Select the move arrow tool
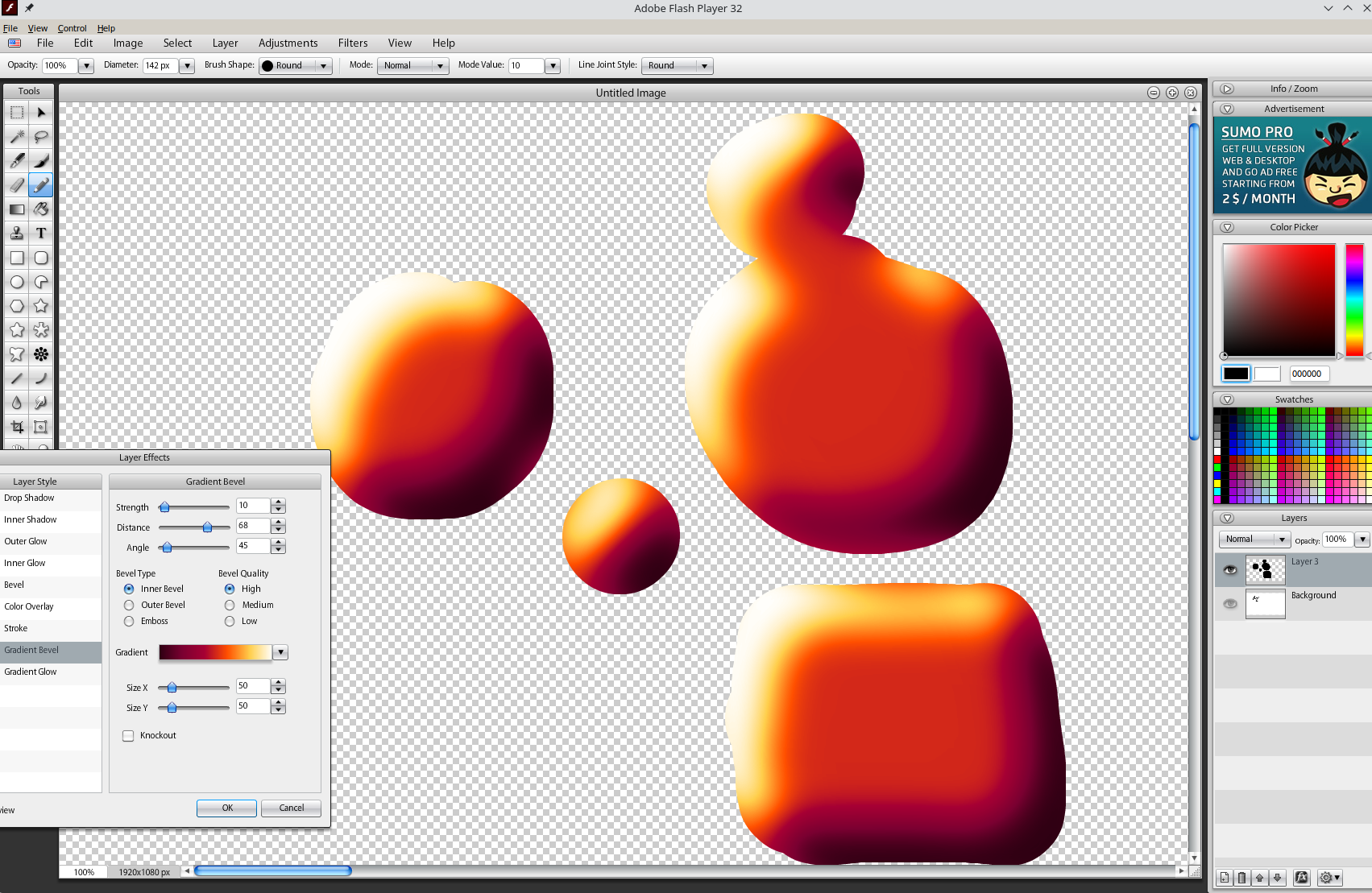Screen dimensions: 1372x893 pyautogui.click(x=41, y=113)
